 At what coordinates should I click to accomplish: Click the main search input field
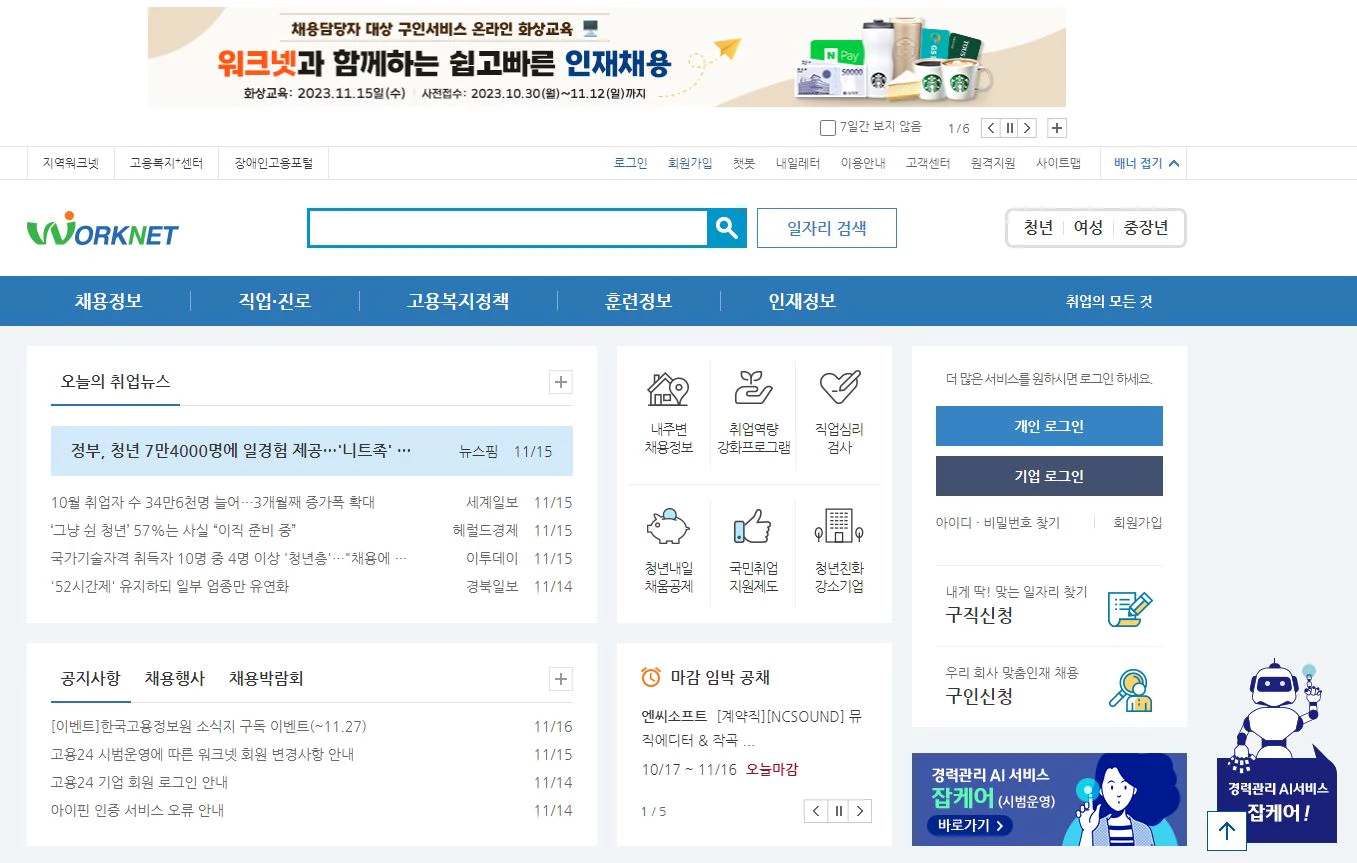coord(508,228)
